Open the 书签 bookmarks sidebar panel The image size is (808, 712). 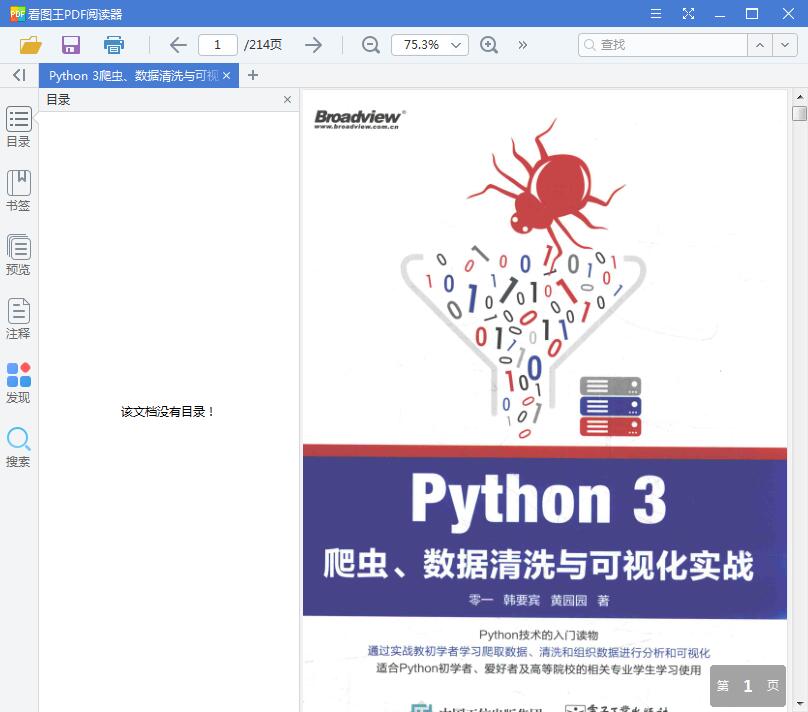(x=19, y=191)
